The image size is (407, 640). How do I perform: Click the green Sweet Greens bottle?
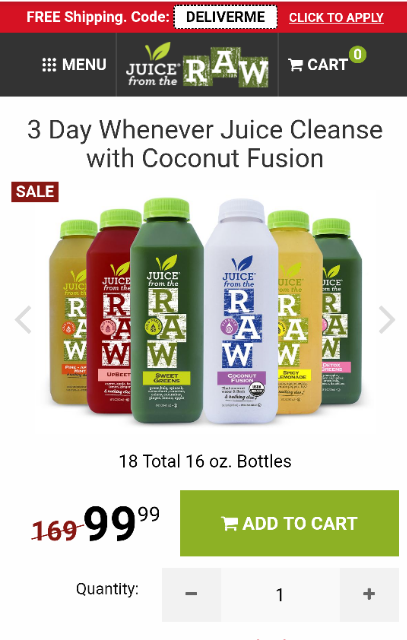167,310
